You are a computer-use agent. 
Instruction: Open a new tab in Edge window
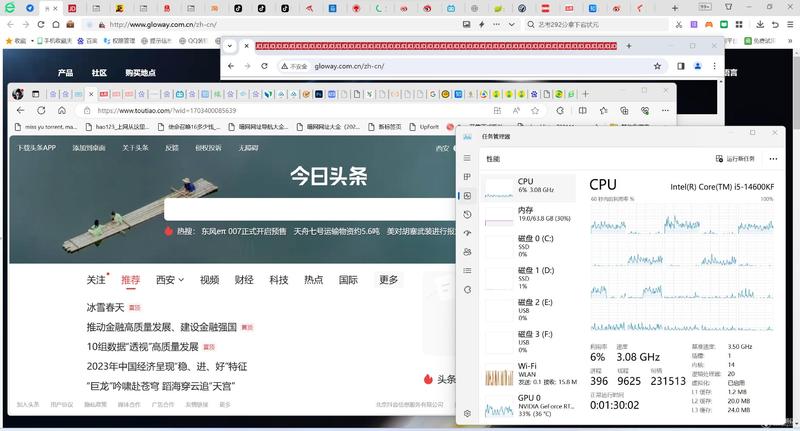point(585,94)
